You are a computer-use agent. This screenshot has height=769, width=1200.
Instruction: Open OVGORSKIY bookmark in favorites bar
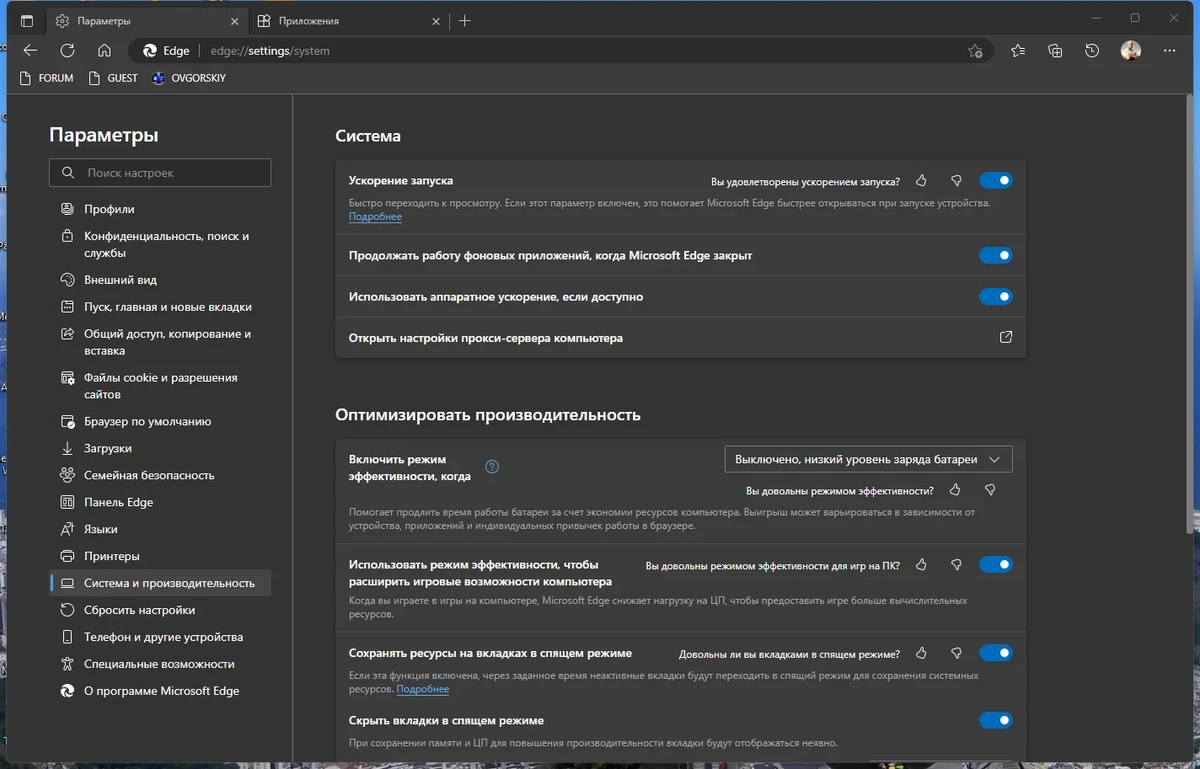pos(189,78)
